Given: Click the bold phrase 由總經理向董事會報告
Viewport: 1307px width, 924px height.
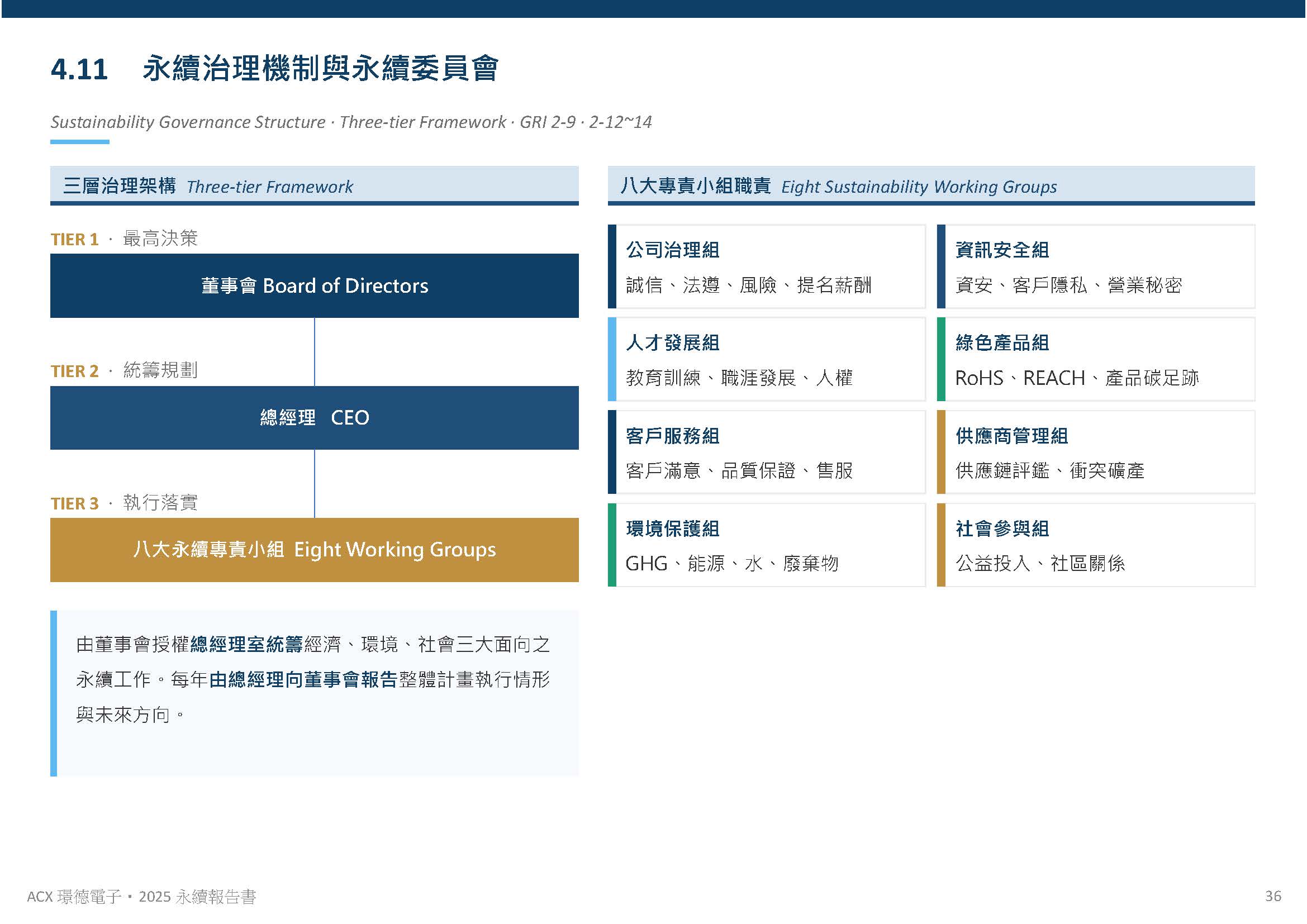Looking at the screenshot, I should [303, 679].
